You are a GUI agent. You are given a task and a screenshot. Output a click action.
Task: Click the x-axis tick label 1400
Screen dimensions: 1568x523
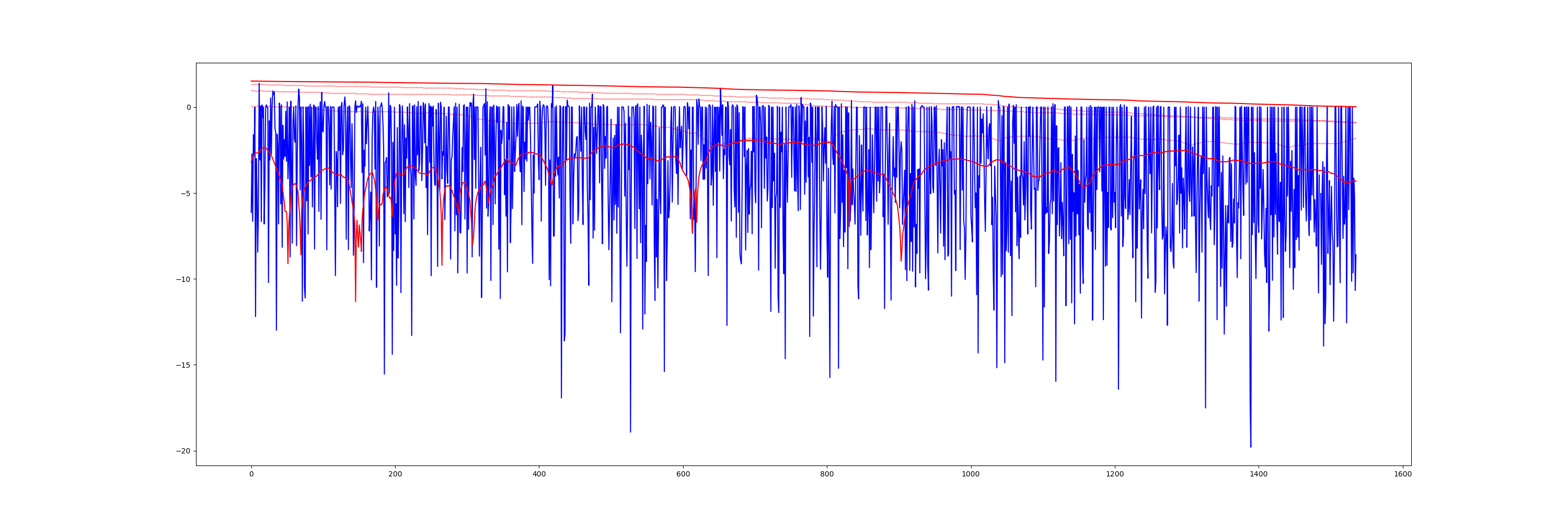1259,474
